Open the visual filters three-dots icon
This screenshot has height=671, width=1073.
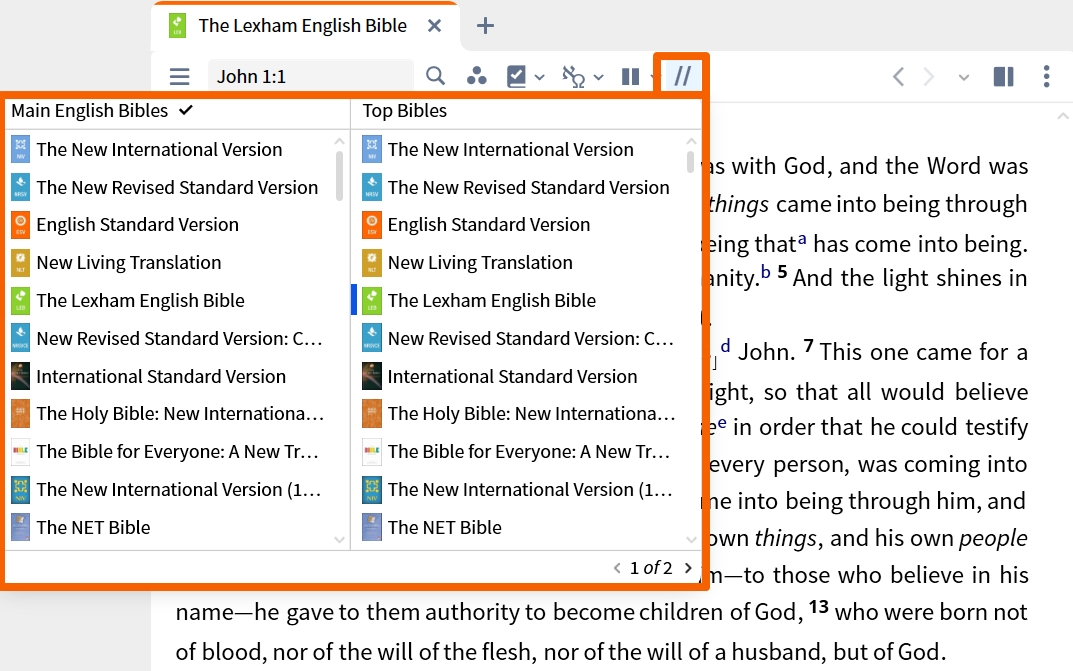tap(476, 76)
